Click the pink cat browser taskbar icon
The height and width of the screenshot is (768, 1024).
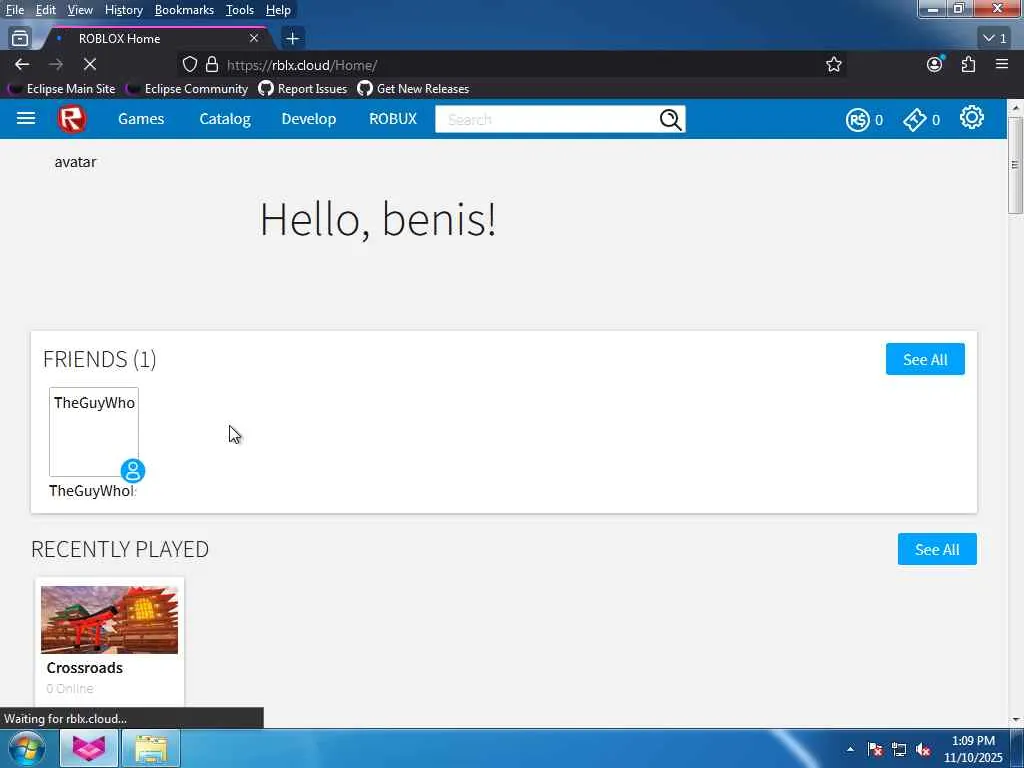pyautogui.click(x=89, y=748)
